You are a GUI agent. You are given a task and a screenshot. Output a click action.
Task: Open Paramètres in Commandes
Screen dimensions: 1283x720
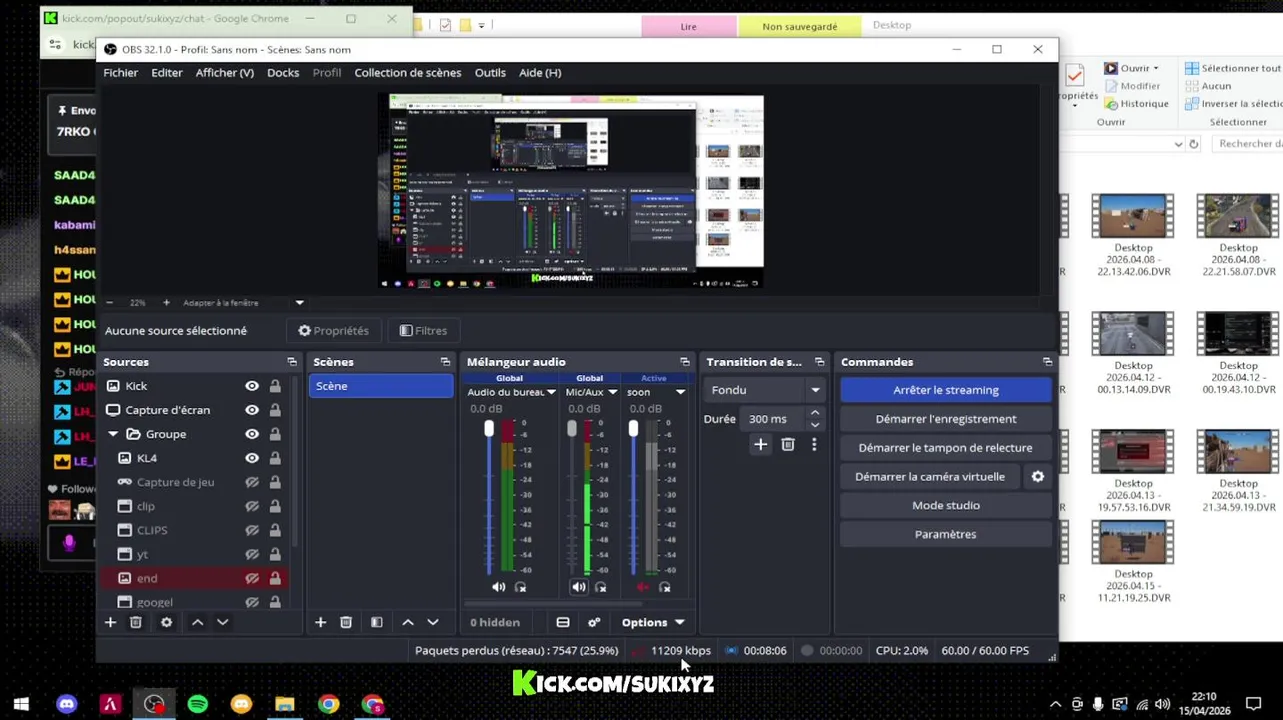pyautogui.click(x=946, y=535)
